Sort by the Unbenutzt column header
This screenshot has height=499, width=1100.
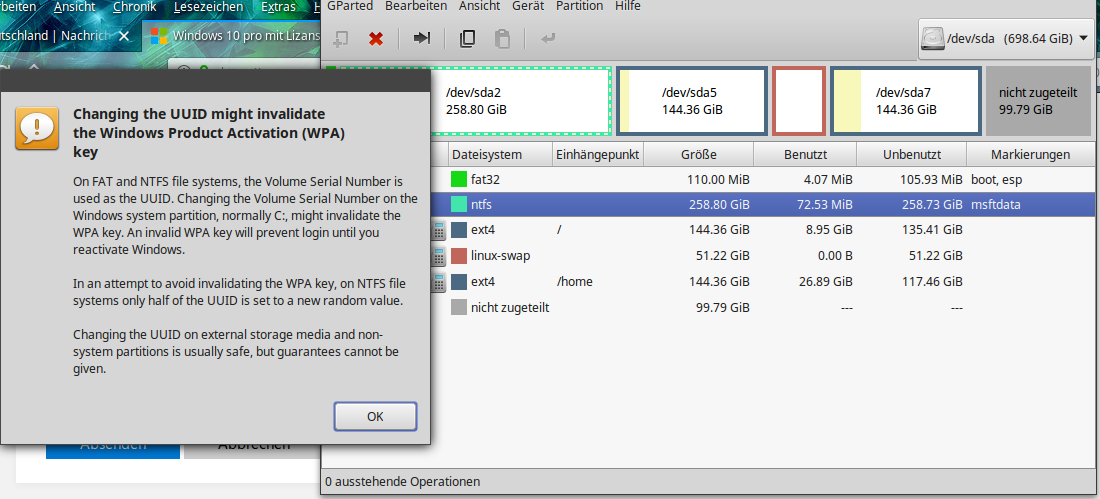click(911, 154)
